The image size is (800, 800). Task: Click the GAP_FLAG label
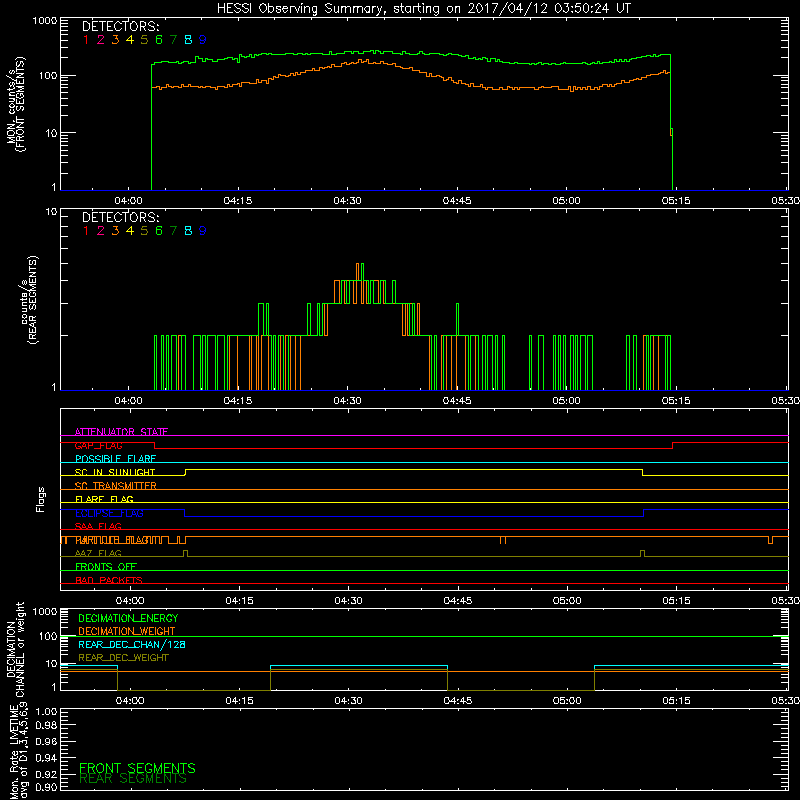click(98, 445)
